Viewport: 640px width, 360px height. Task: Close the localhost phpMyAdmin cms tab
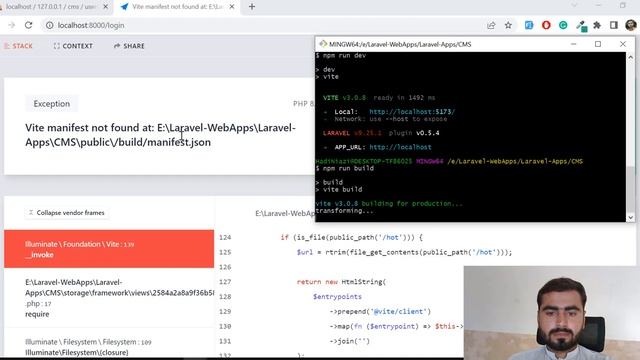[105, 7]
